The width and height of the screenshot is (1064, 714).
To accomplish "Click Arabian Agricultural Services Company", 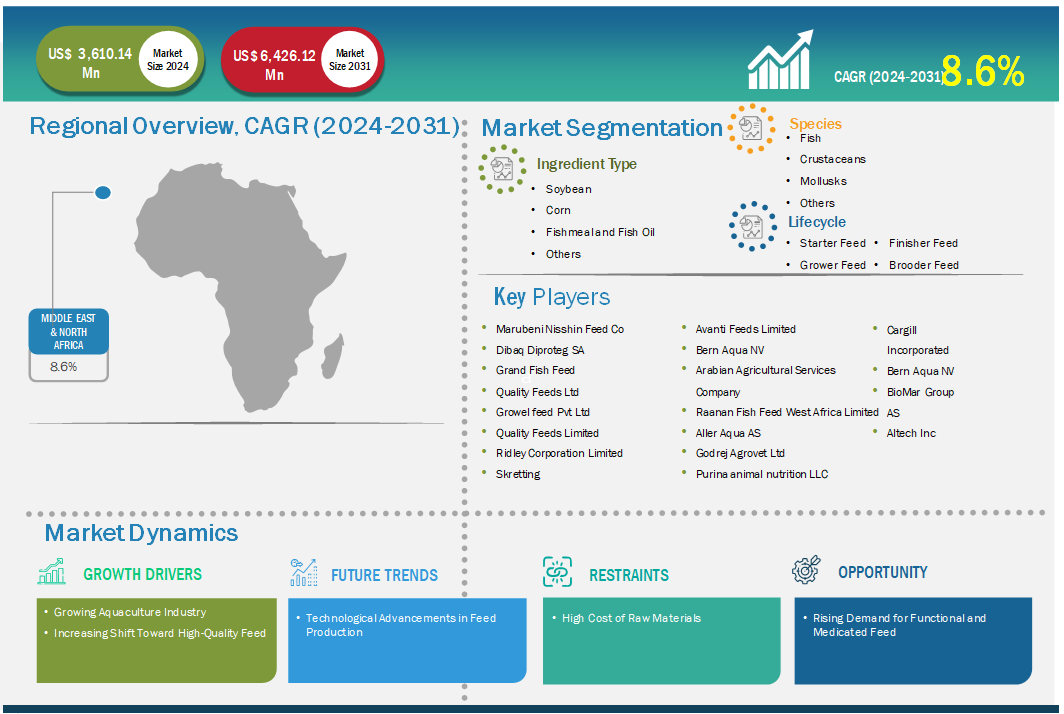I will click(x=765, y=381).
